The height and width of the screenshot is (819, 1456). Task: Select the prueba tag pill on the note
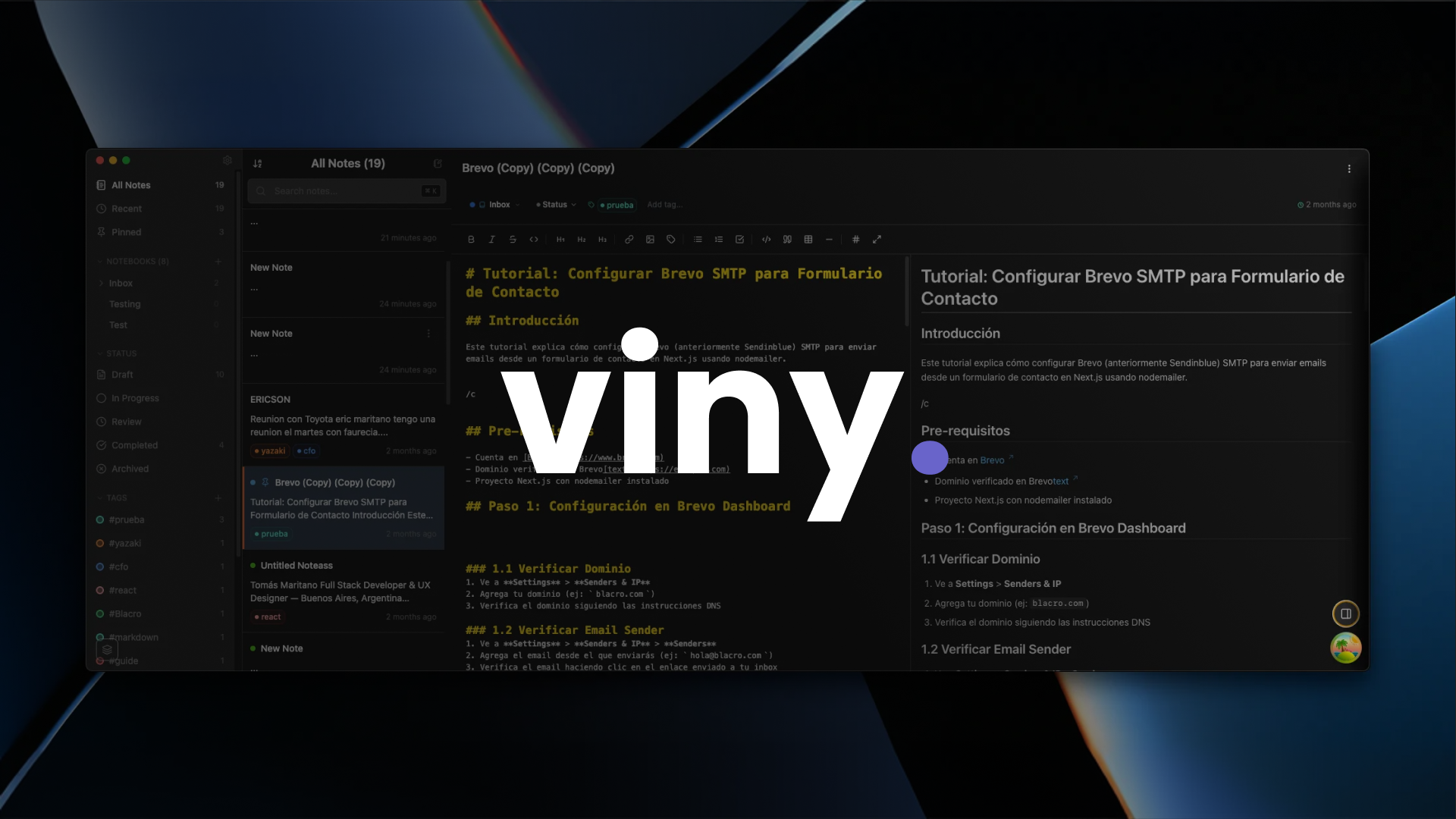[x=616, y=205]
